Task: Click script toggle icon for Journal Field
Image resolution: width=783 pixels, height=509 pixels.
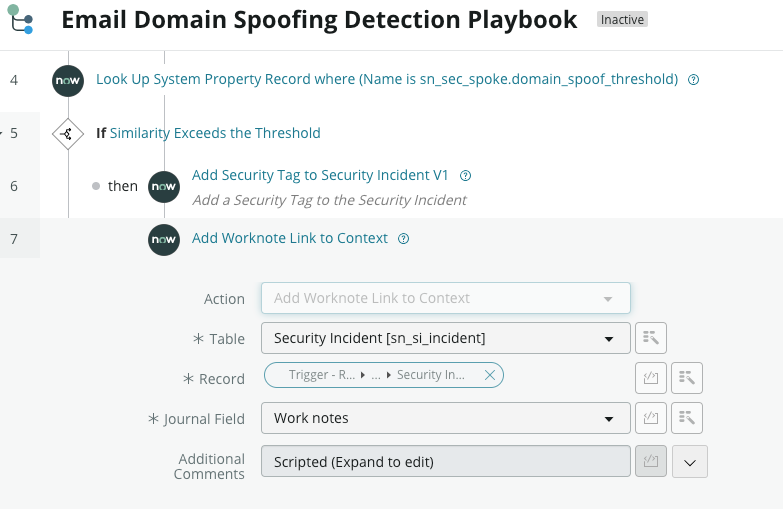Action: coord(651,418)
